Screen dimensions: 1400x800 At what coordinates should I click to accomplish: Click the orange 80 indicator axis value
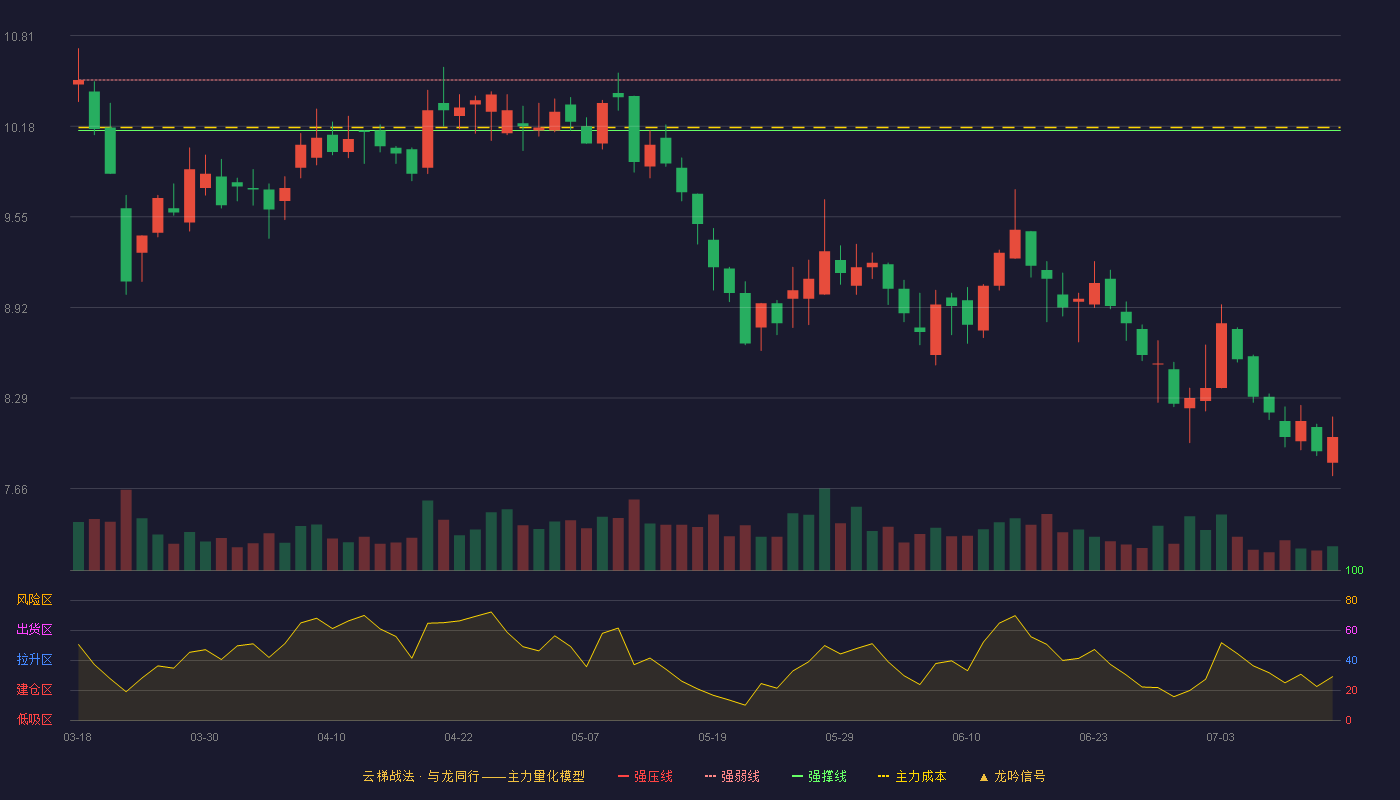click(x=1351, y=600)
